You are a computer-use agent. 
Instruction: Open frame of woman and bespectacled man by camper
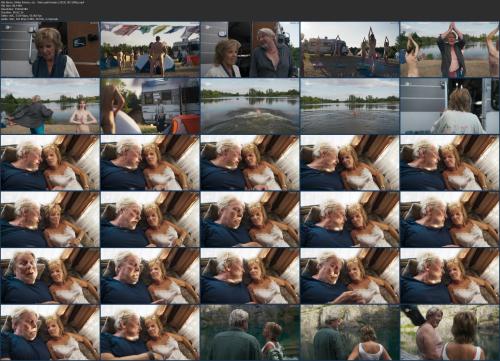point(250,50)
